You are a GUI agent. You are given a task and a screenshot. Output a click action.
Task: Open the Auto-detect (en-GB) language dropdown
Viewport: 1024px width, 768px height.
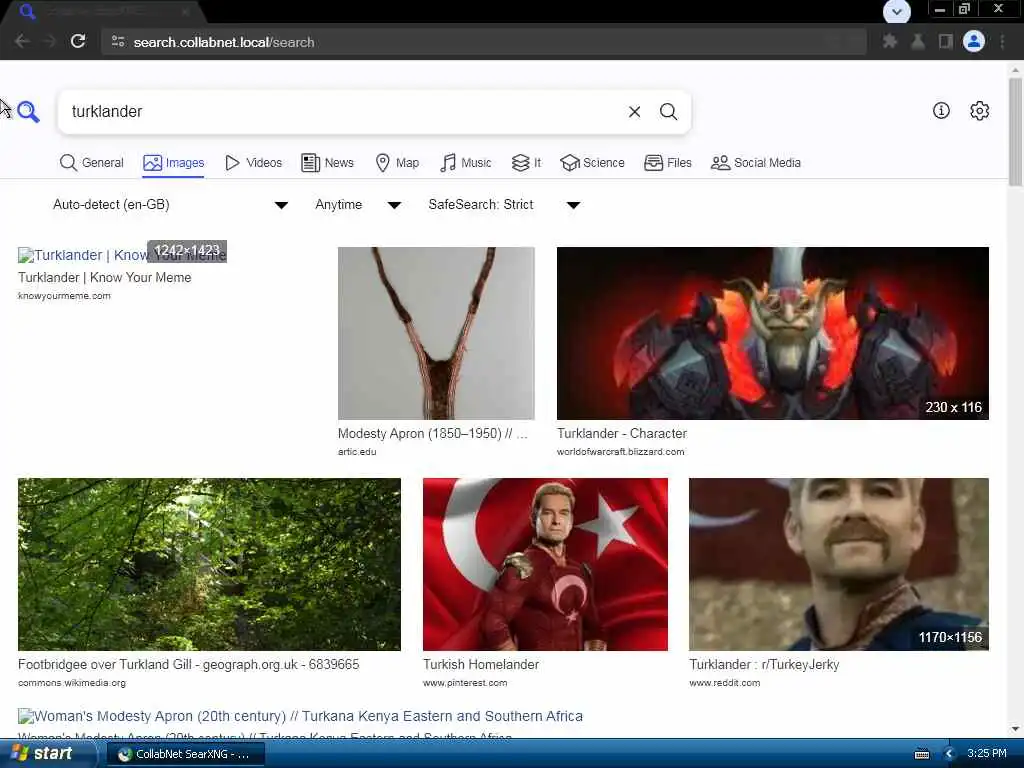pos(170,204)
